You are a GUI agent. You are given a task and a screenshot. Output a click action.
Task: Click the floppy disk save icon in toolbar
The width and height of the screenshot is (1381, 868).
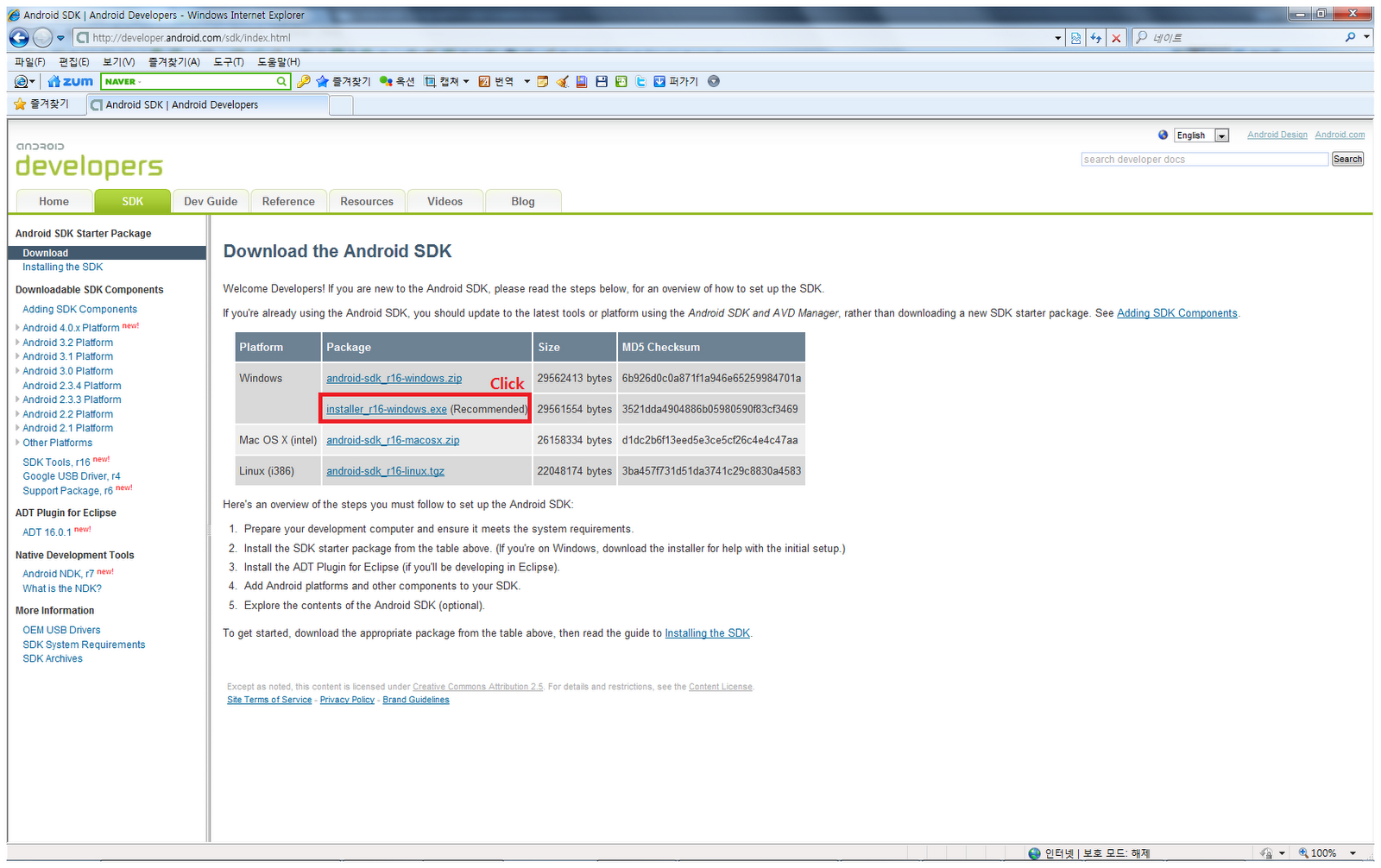pos(602,81)
